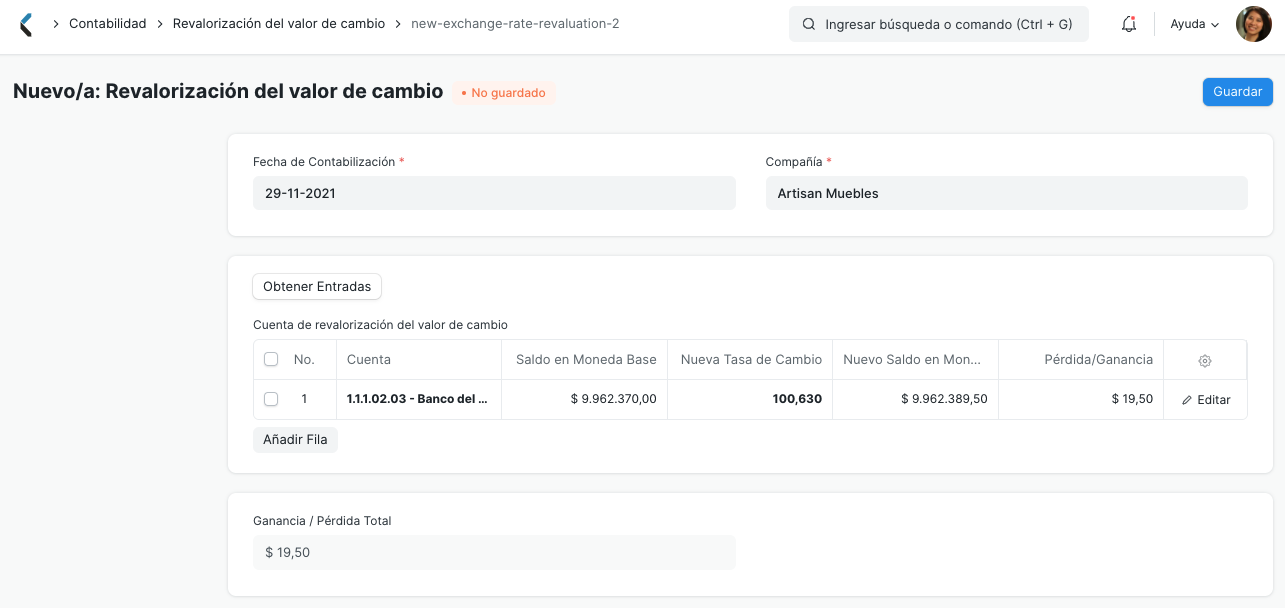Click the edit pencil on row 1
Viewport: 1285px width, 608px height.
point(1188,399)
